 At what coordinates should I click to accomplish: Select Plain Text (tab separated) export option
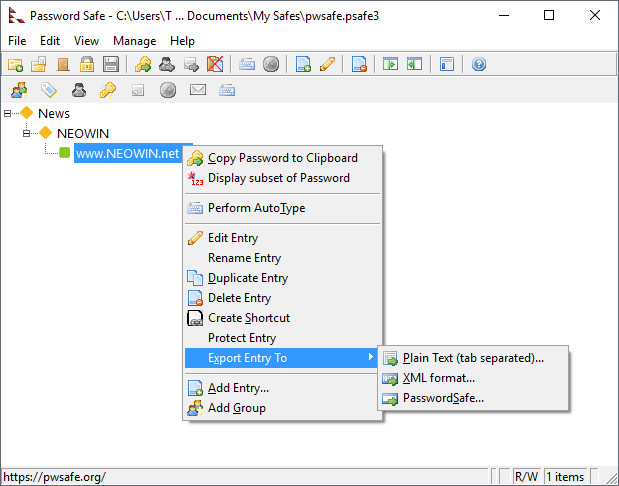click(473, 358)
